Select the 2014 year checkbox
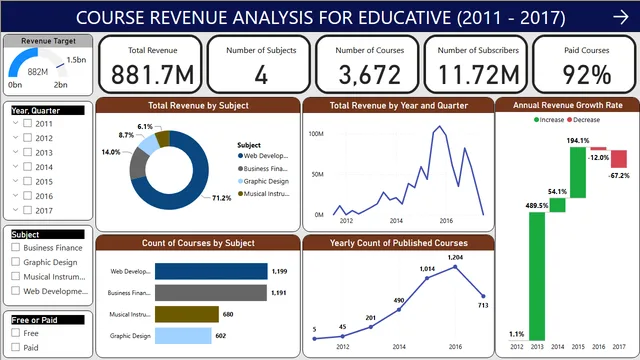Image resolution: width=640 pixels, height=360 pixels. click(27, 167)
